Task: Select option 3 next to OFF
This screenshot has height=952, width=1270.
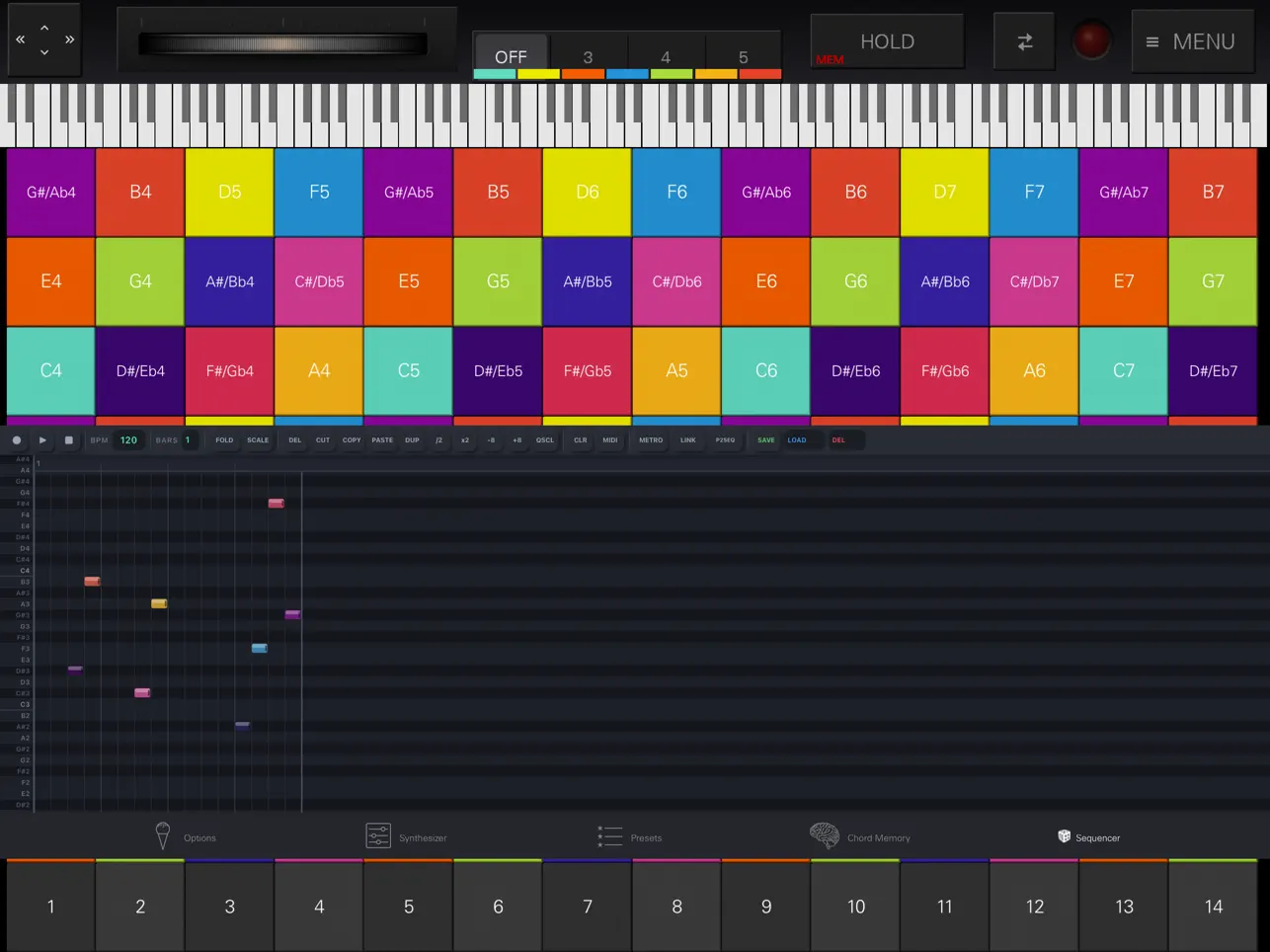Action: (588, 56)
